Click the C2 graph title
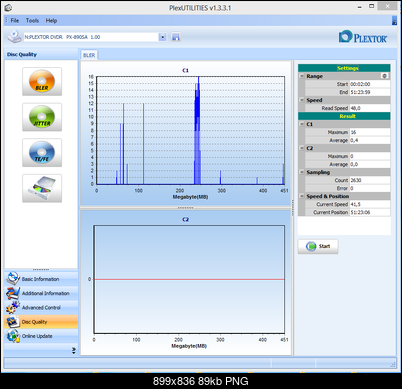This screenshot has width=402, height=389. point(185,219)
